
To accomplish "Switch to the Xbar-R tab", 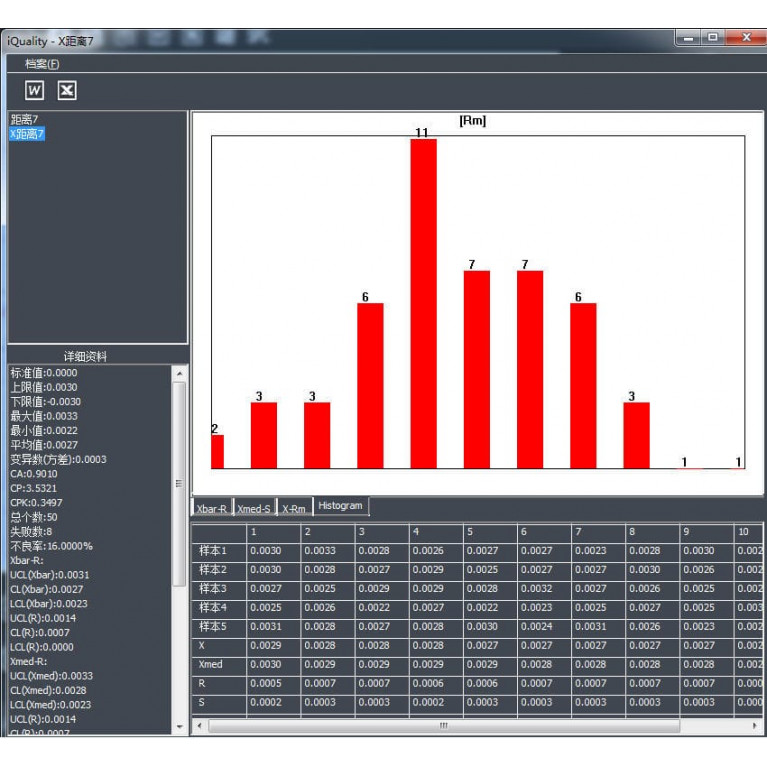I will tap(211, 509).
